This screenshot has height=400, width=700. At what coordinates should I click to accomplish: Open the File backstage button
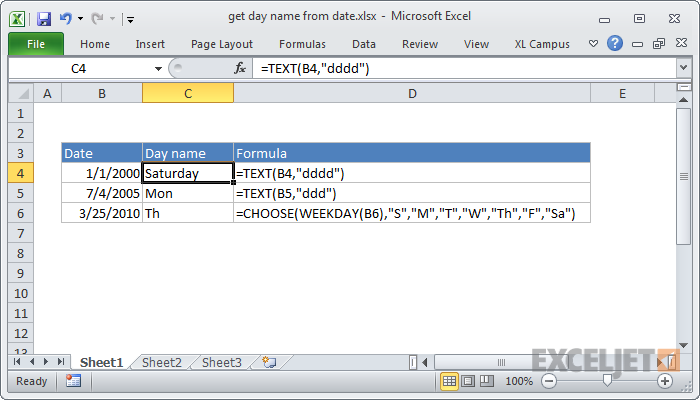click(36, 44)
